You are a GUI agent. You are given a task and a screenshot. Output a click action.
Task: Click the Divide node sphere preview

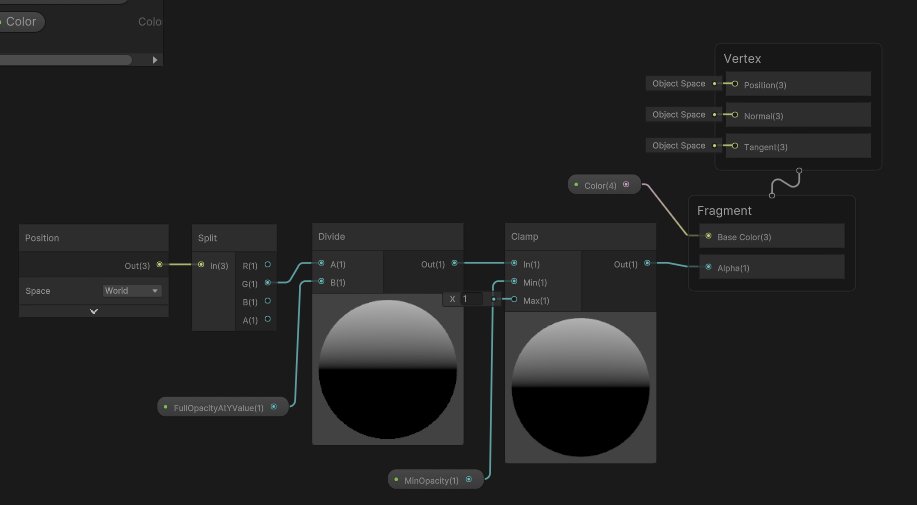point(388,369)
